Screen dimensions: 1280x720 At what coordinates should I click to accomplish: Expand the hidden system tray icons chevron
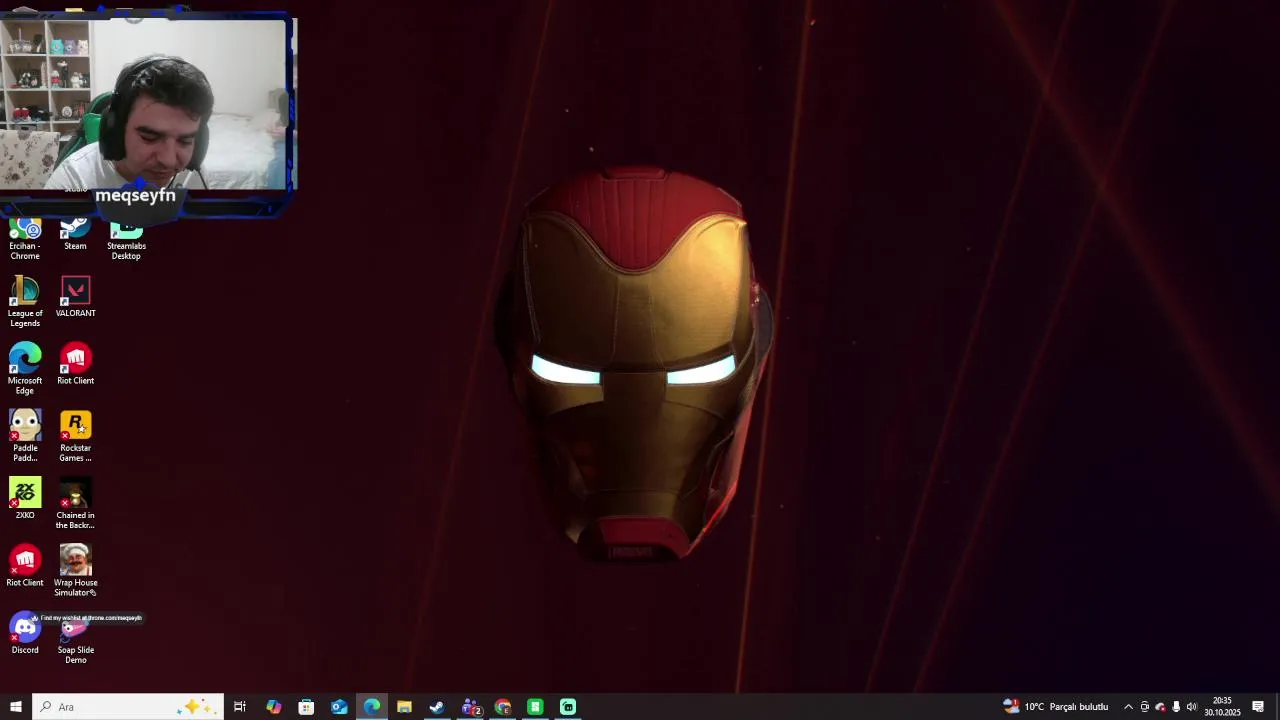[1128, 707]
